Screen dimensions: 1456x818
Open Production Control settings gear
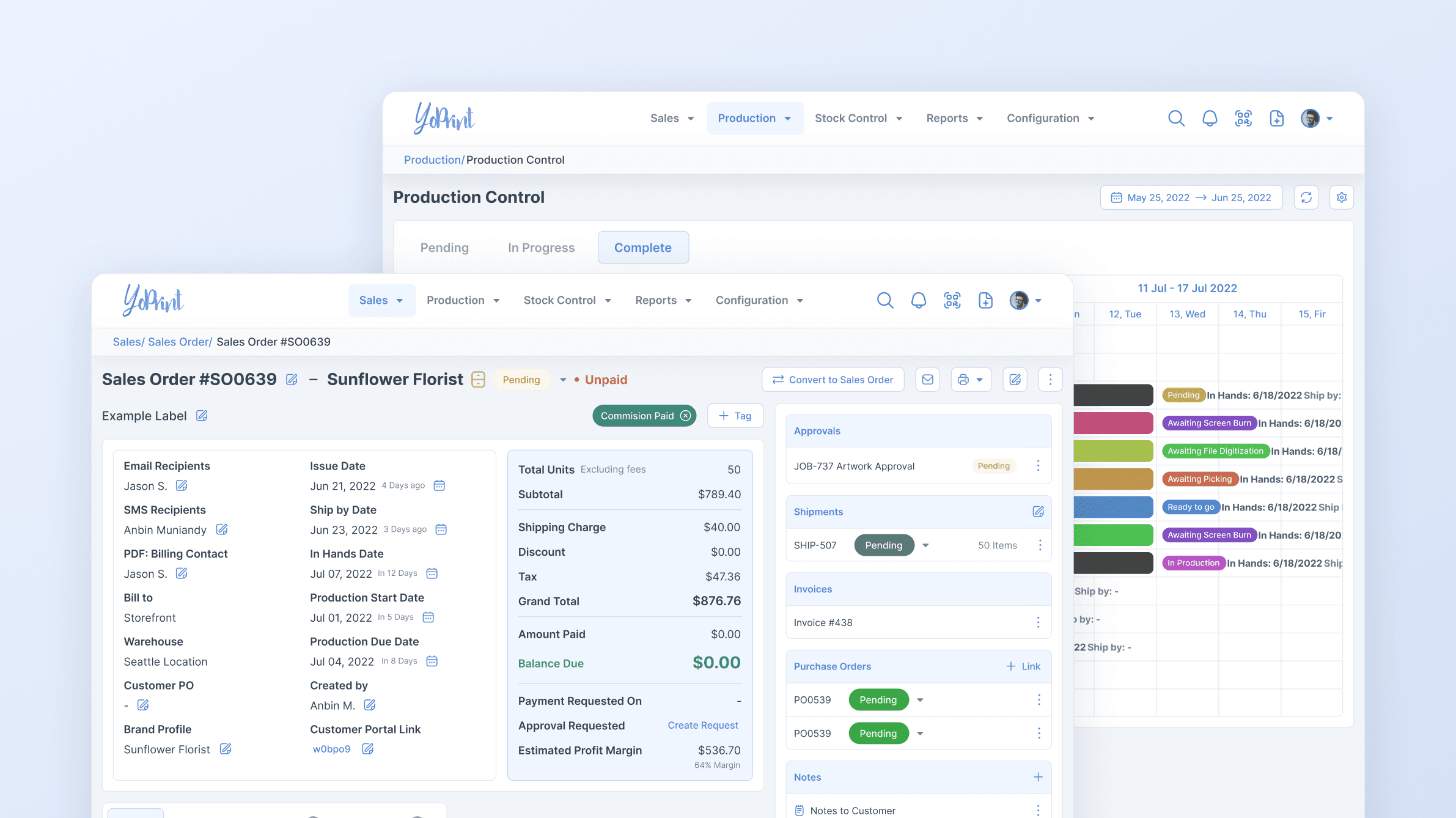tap(1342, 197)
